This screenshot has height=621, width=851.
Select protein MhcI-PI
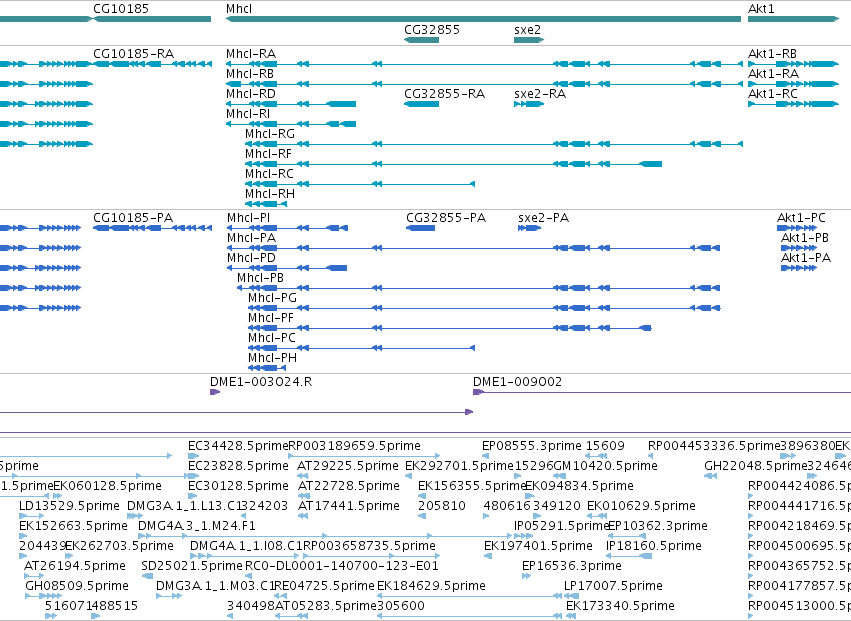click(x=287, y=228)
